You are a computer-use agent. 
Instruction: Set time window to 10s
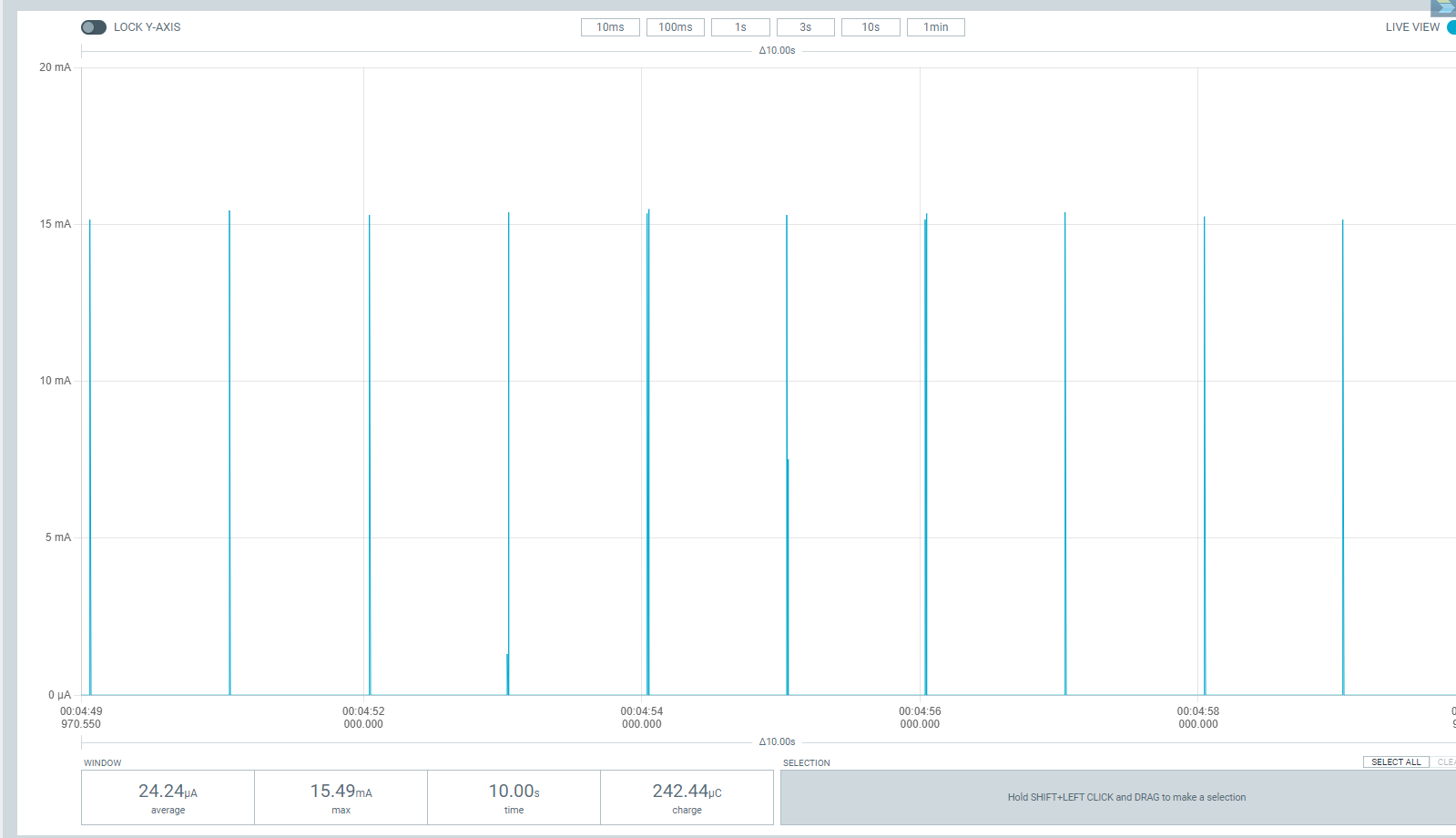(x=871, y=27)
